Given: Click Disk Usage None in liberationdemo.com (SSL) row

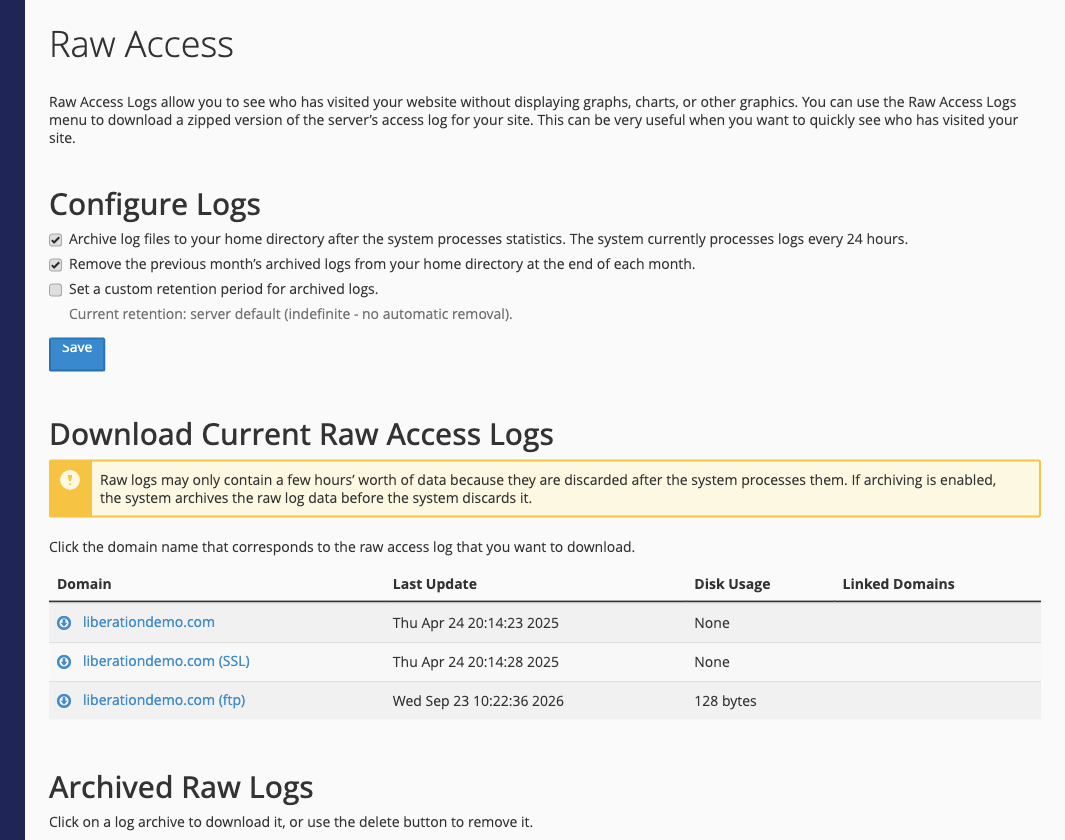Looking at the screenshot, I should pyautogui.click(x=712, y=662).
